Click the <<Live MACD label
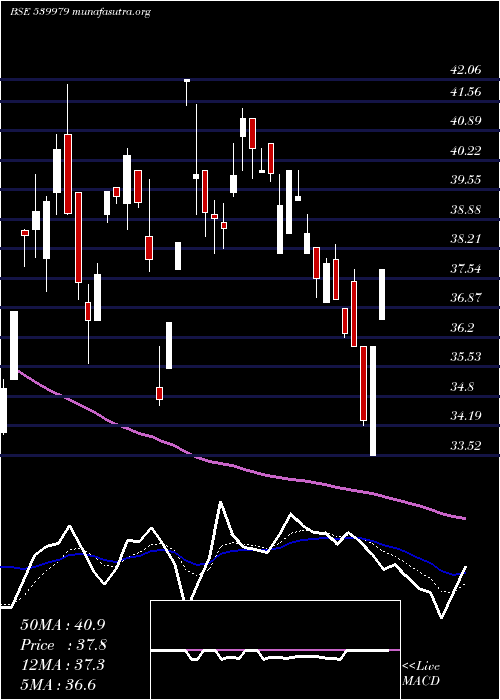The width and height of the screenshot is (500, 700). click(421, 674)
